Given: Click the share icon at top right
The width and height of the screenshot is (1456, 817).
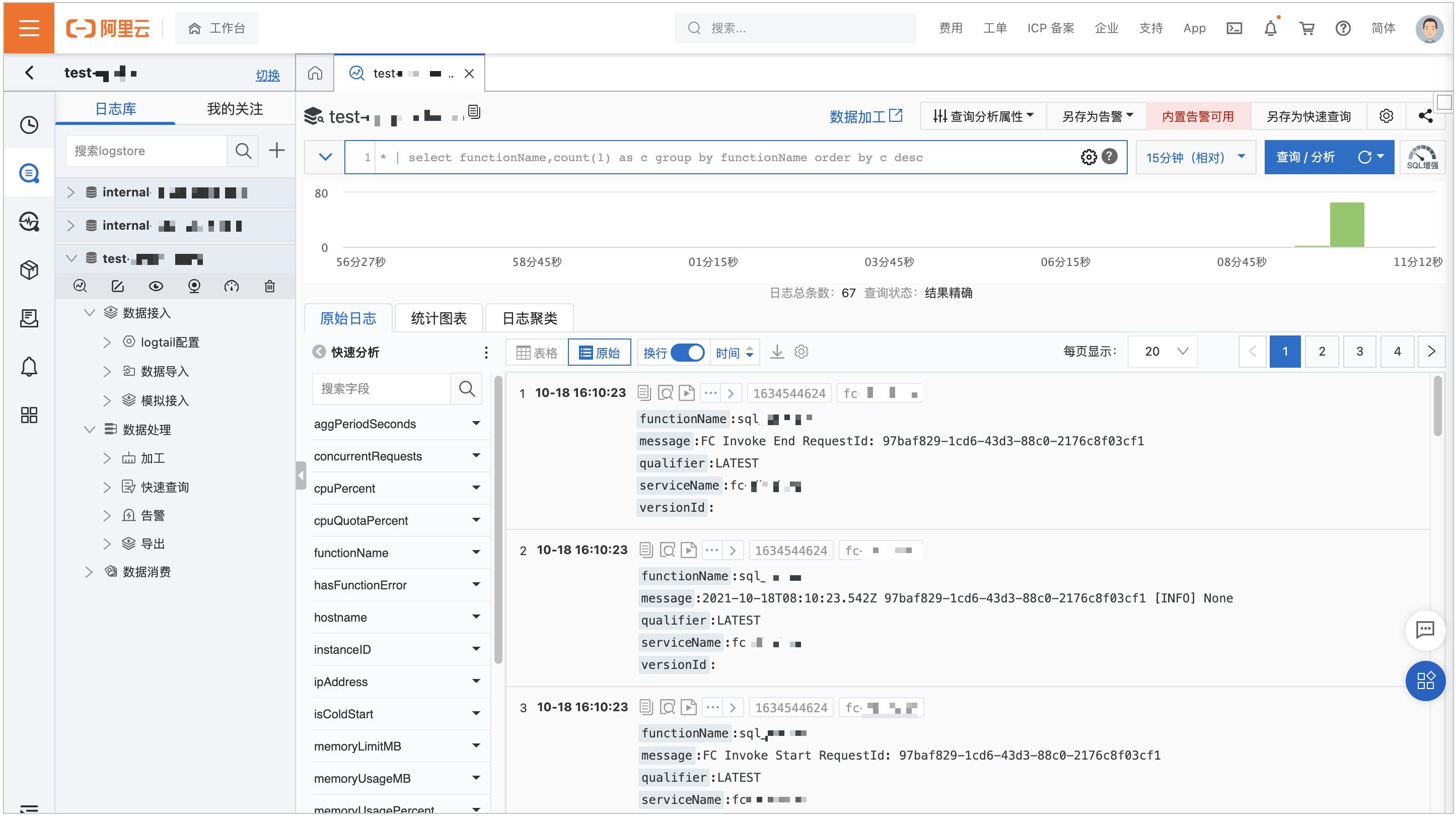Looking at the screenshot, I should click(x=1425, y=116).
